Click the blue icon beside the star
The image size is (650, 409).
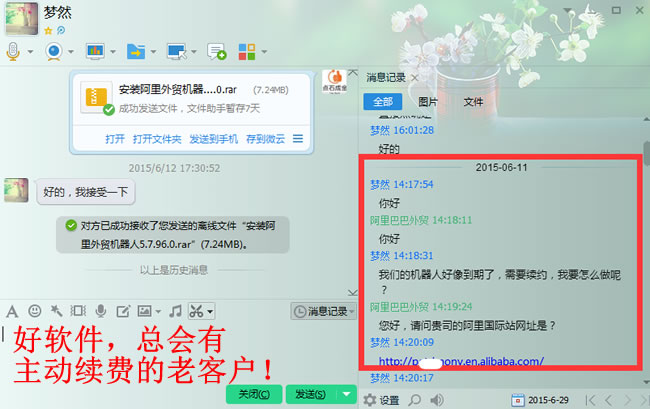[61, 30]
